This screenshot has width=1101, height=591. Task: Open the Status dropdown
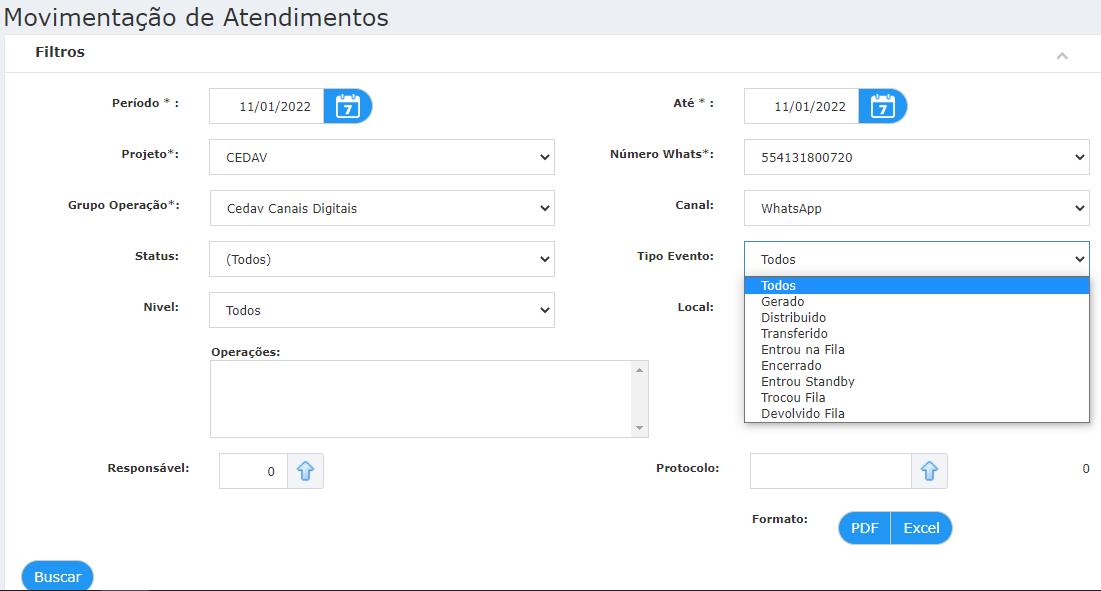pos(382,259)
